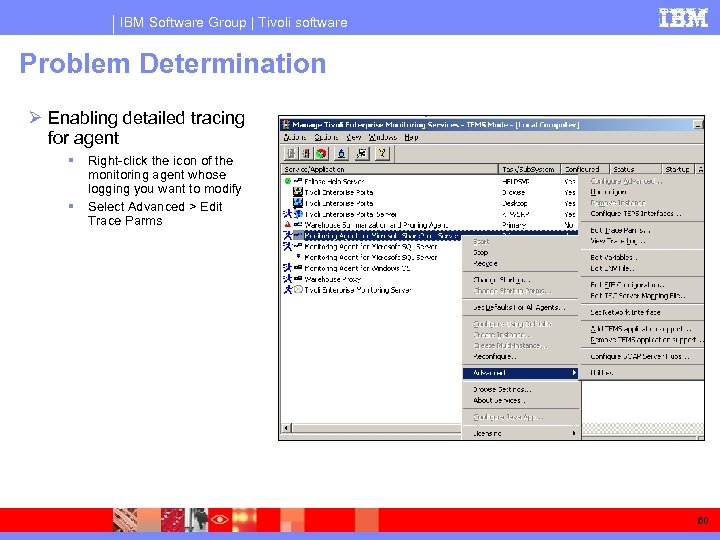Choose About Services in the context menu
The height and width of the screenshot is (540, 720).
(521, 400)
